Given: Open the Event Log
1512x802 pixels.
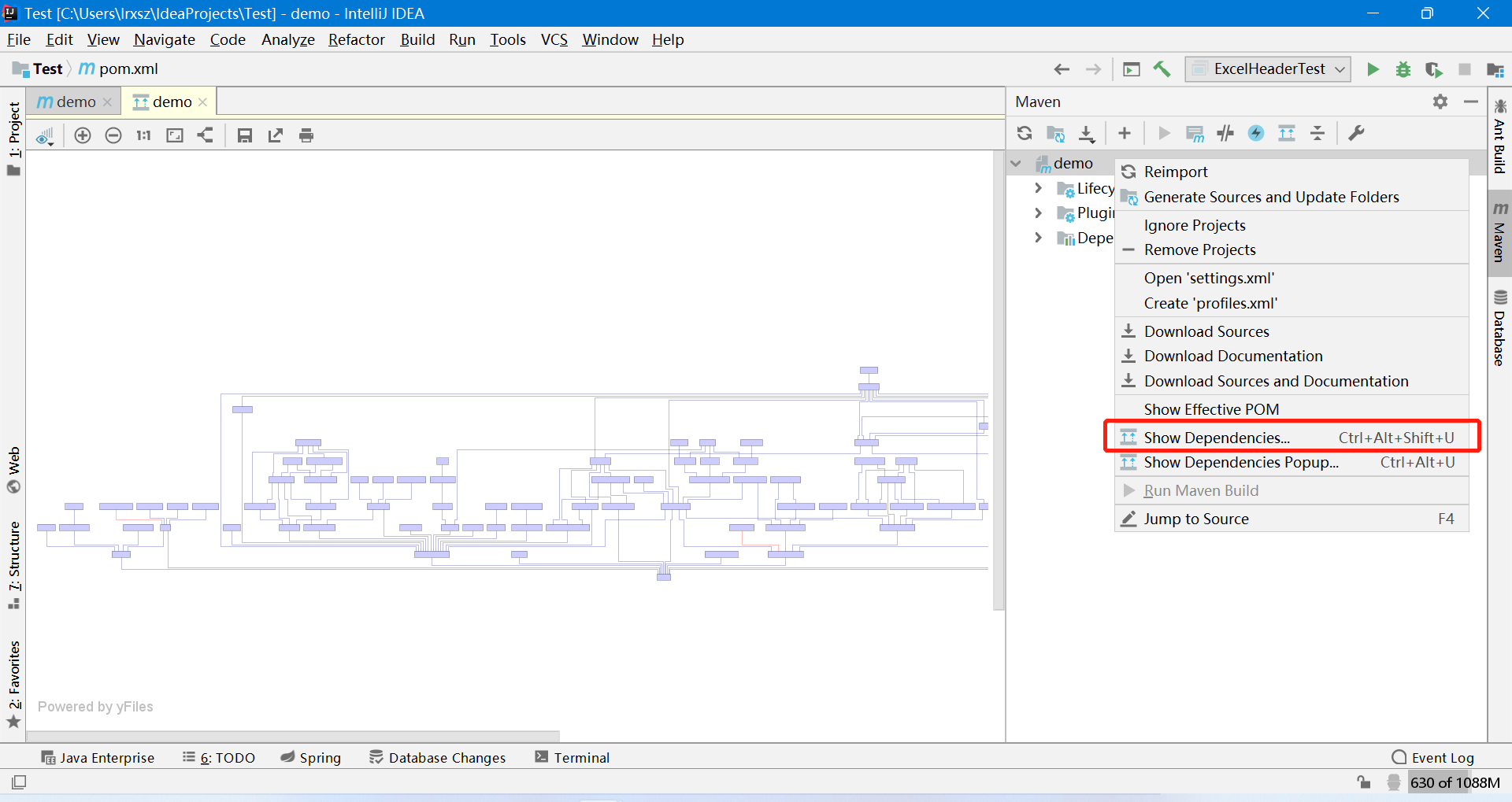Looking at the screenshot, I should pos(1433,757).
